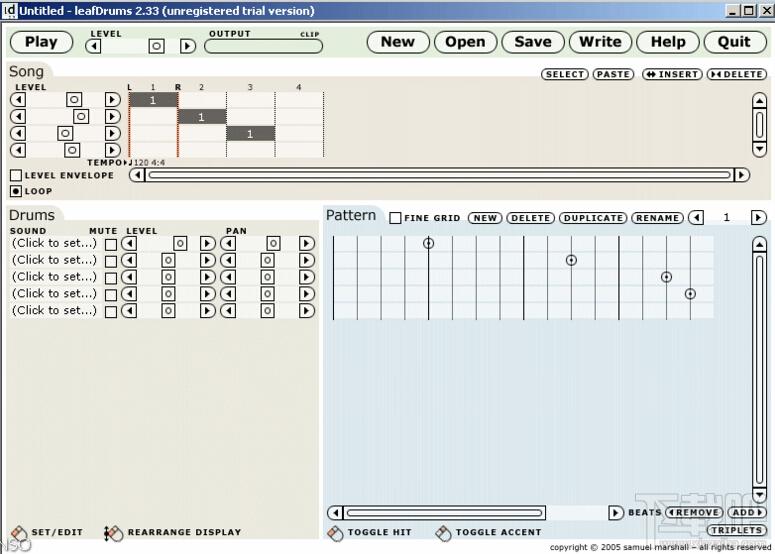The height and width of the screenshot is (554, 775).
Task: Remove beats from pattern
Action: (x=694, y=512)
